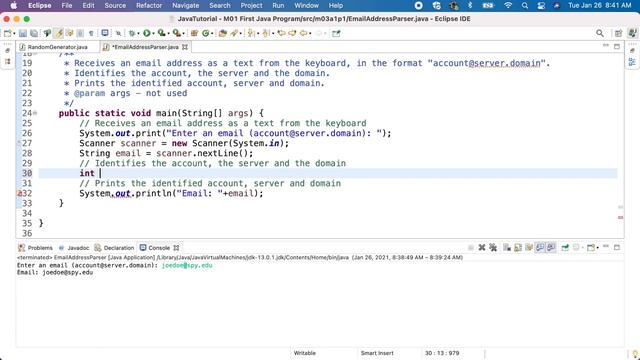This screenshot has height=360, width=640.
Task: Click the toolbar search magnifier icon
Action: pyautogui.click(x=600, y=33)
